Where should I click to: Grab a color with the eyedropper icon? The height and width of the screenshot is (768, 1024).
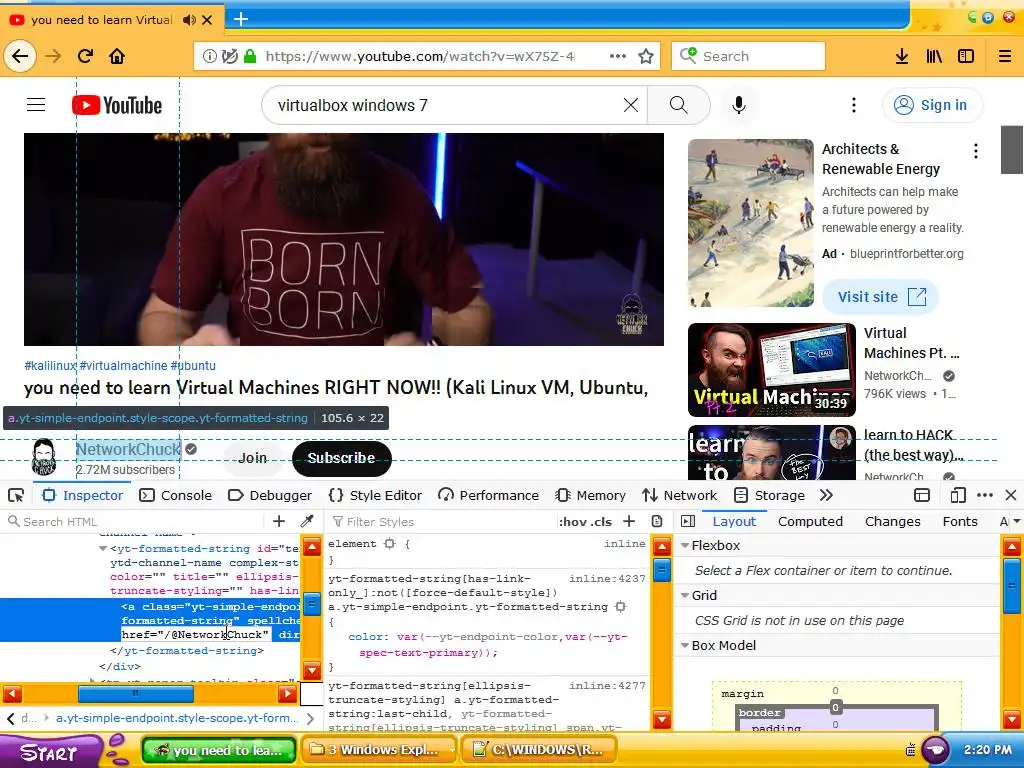[x=307, y=521]
